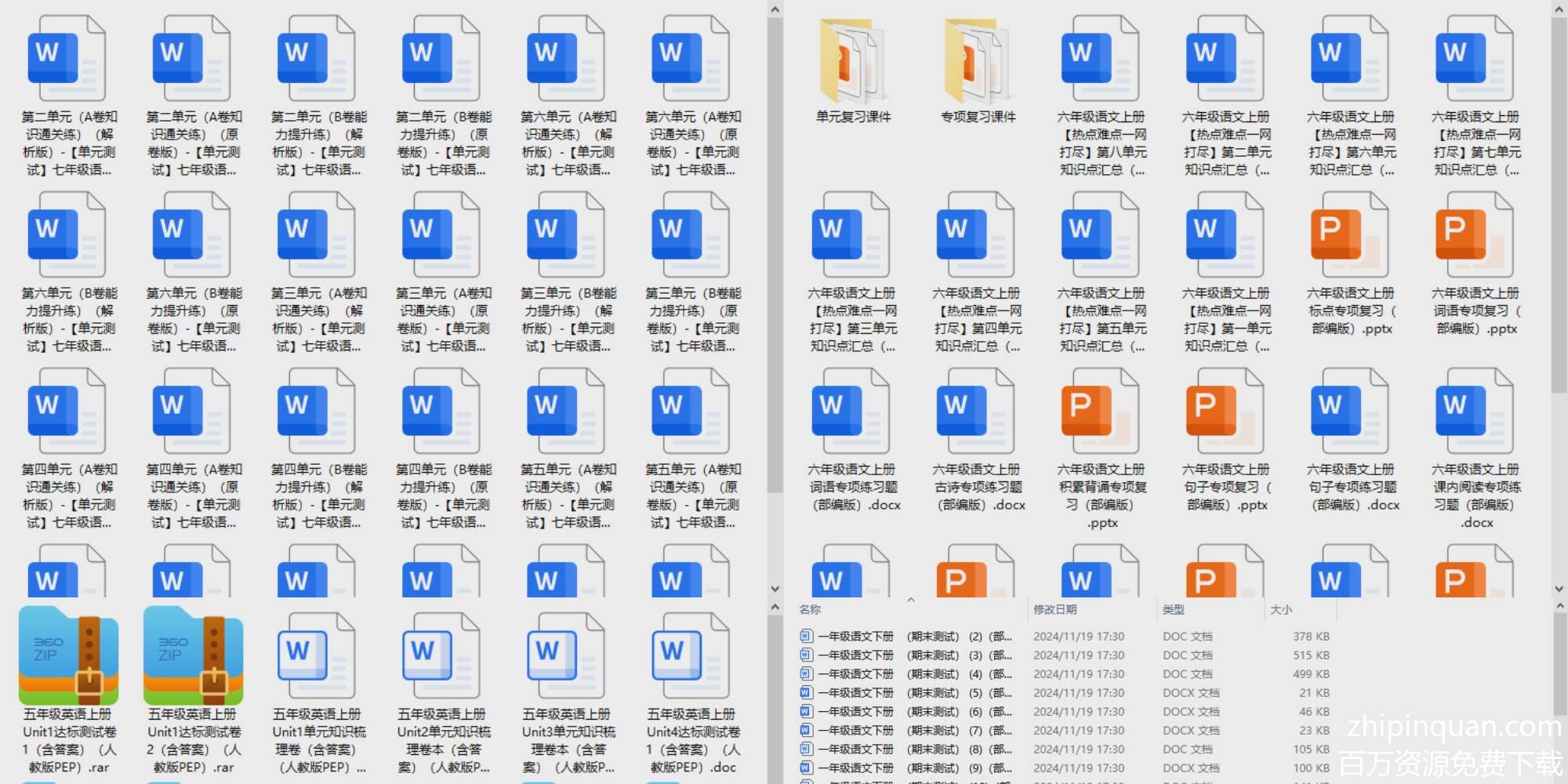Image resolution: width=1568 pixels, height=784 pixels.
Task: Click the sort chevron above the 名称 column
Action: [911, 601]
